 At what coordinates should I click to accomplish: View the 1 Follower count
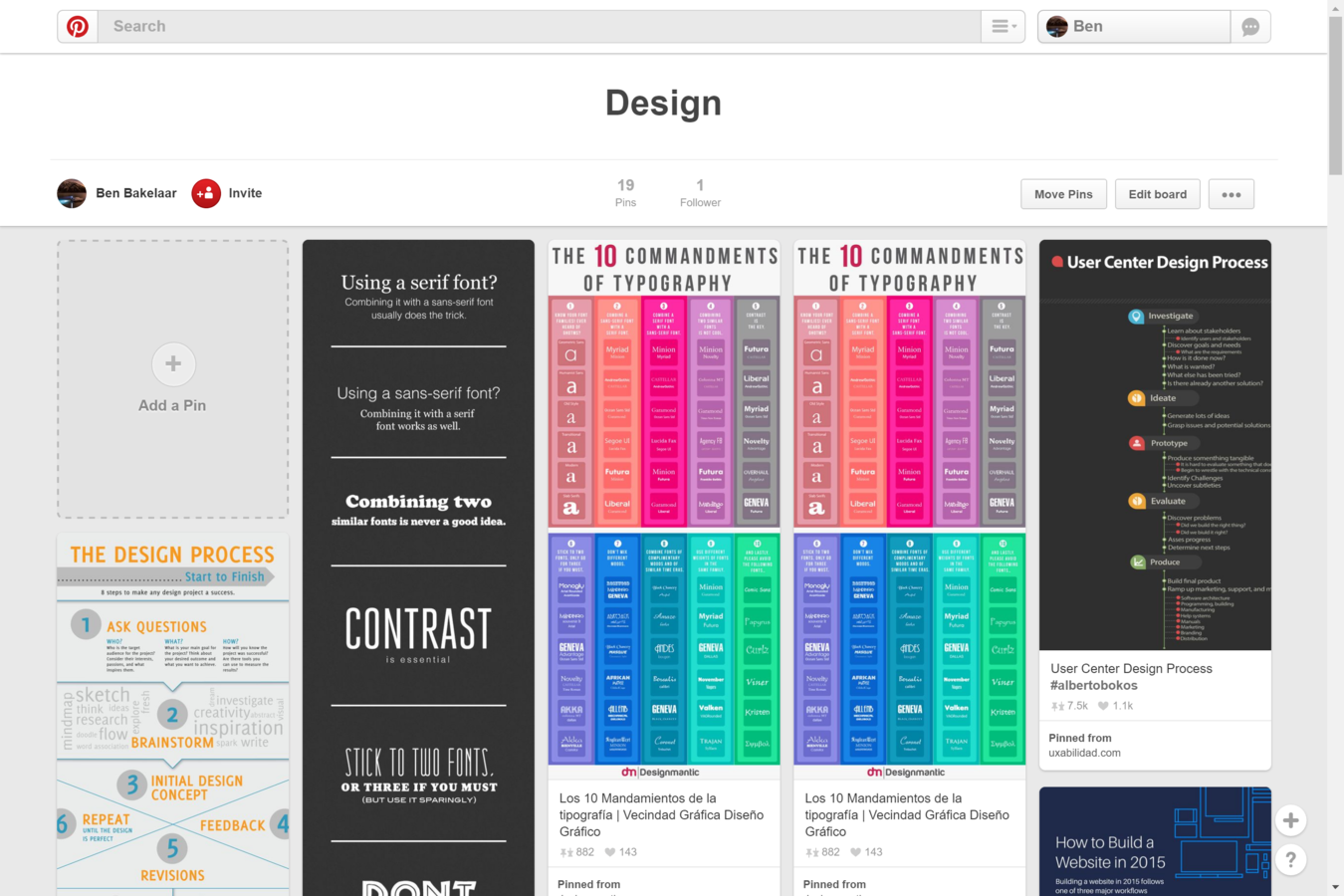pyautogui.click(x=700, y=193)
